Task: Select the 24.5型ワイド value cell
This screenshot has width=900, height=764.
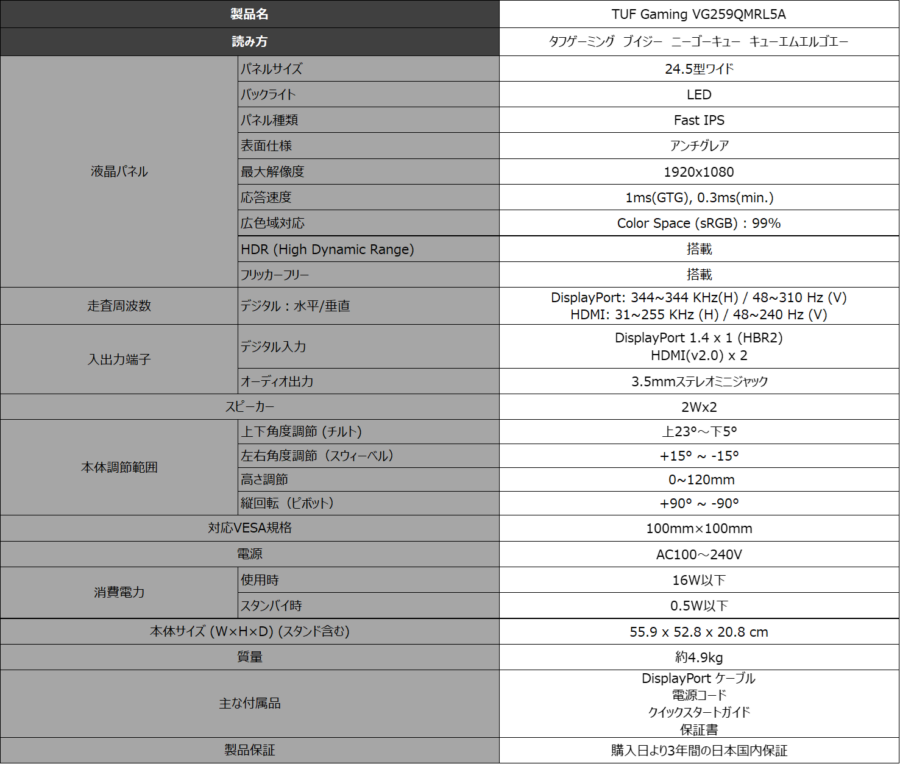Action: [x=698, y=69]
